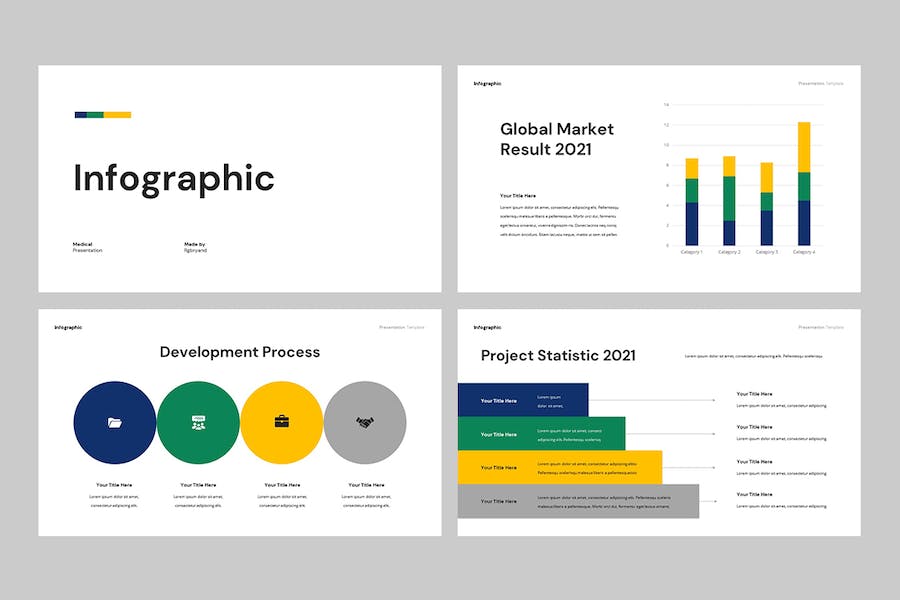Select the "Development Process" heading

[240, 352]
